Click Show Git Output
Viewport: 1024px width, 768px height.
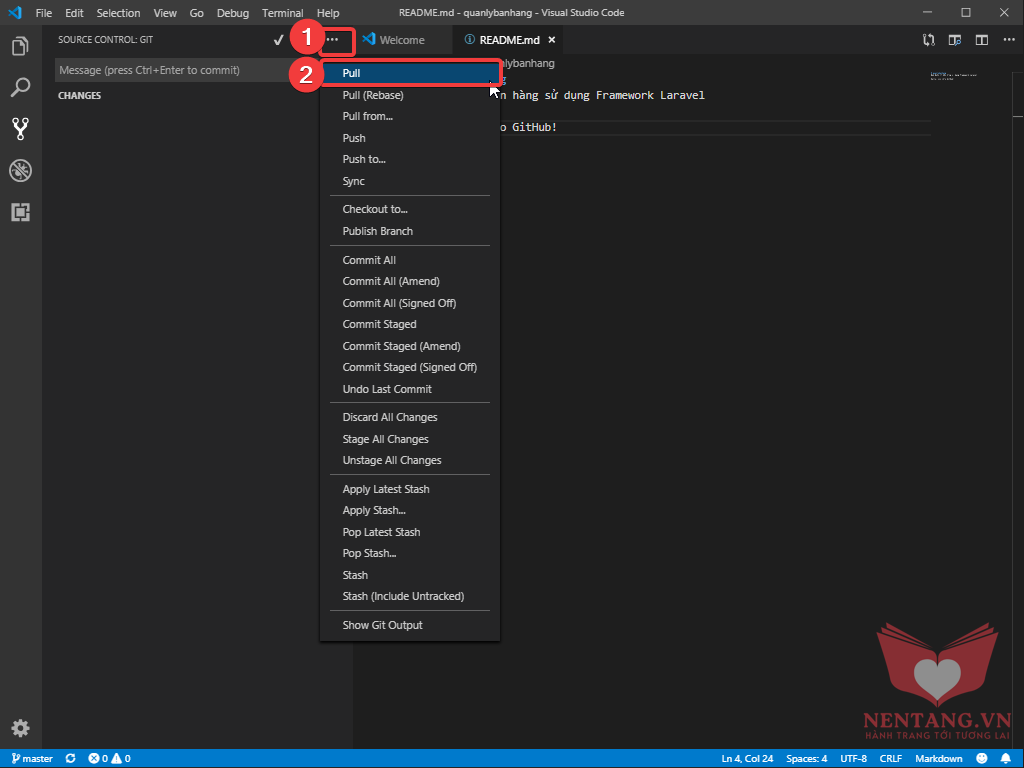point(382,625)
